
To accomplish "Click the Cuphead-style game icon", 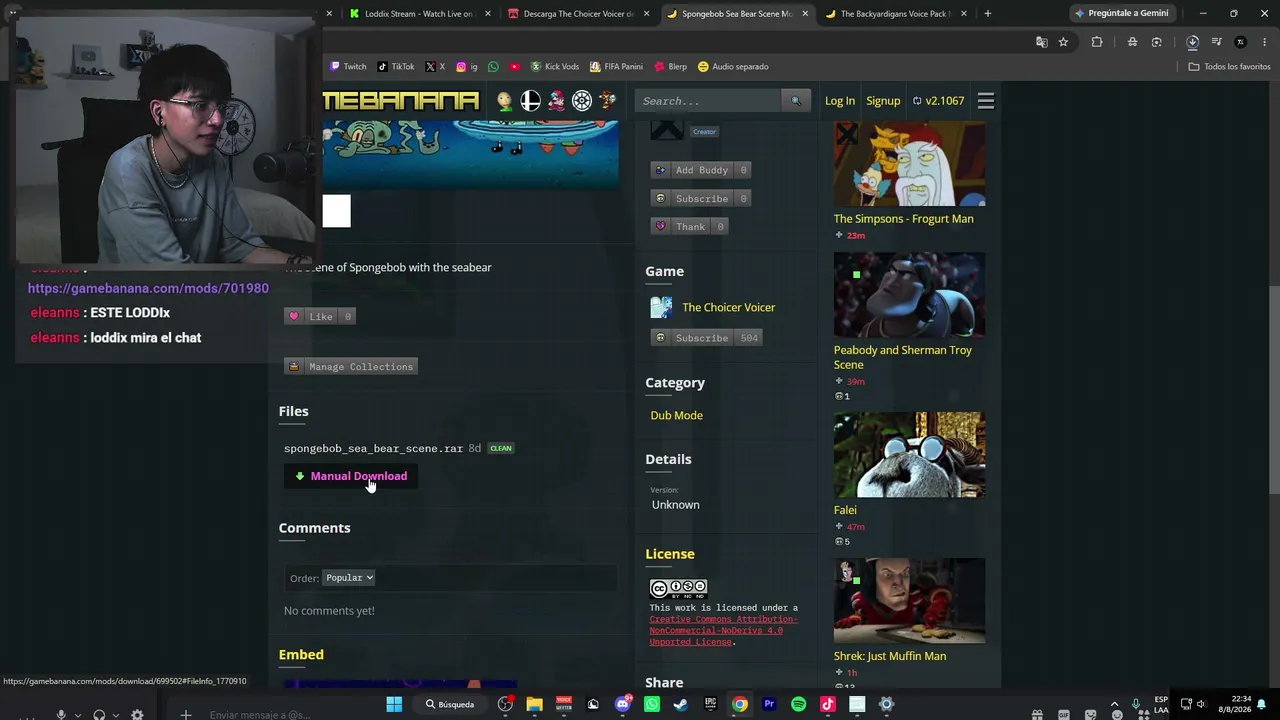I will pos(607,101).
